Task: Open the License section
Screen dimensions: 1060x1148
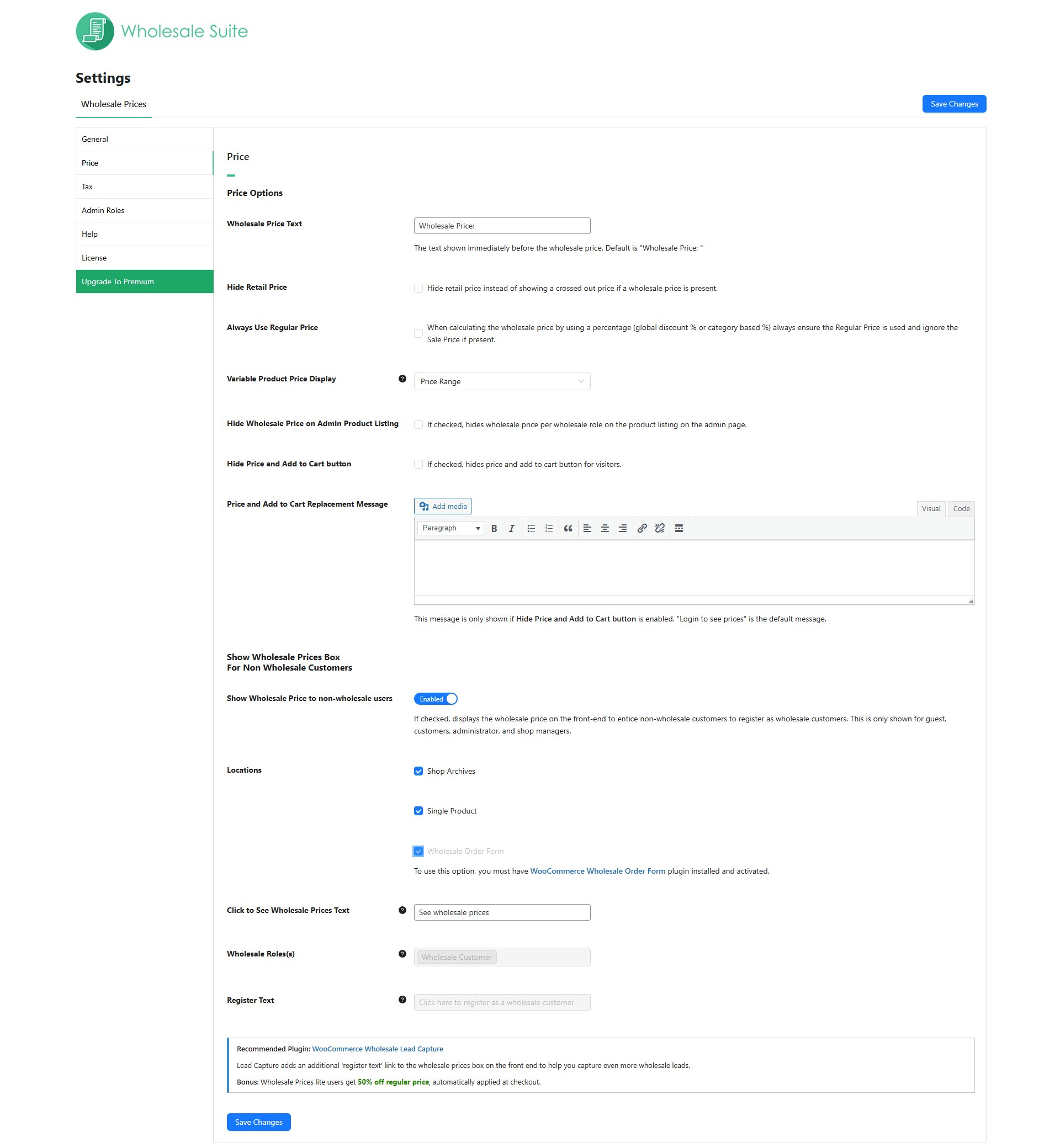Action: pyautogui.click(x=144, y=257)
